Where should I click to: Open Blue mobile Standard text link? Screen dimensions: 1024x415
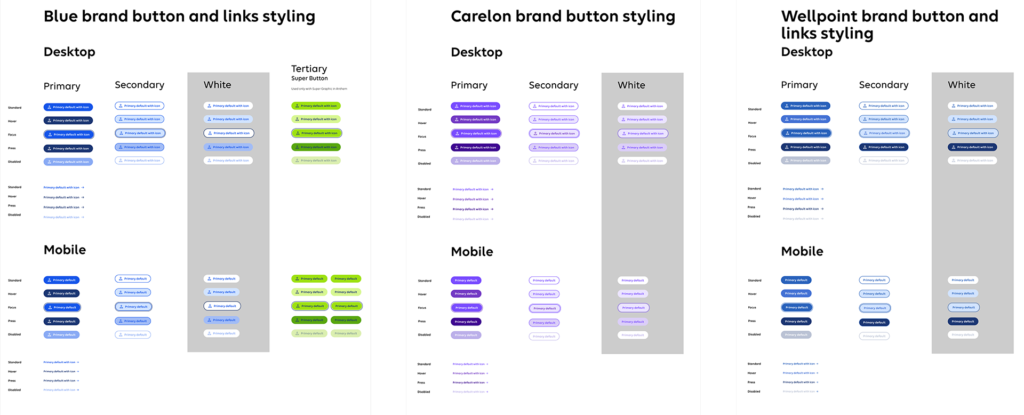[x=60, y=362]
